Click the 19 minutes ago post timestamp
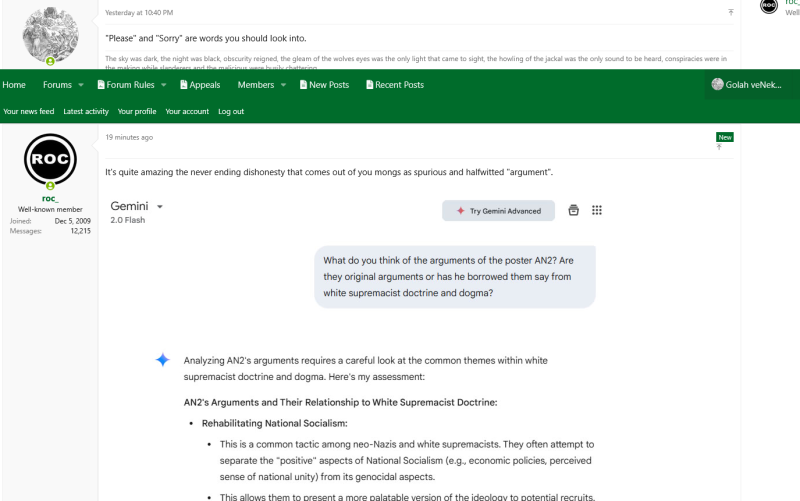This screenshot has width=800, height=501. pos(129,137)
